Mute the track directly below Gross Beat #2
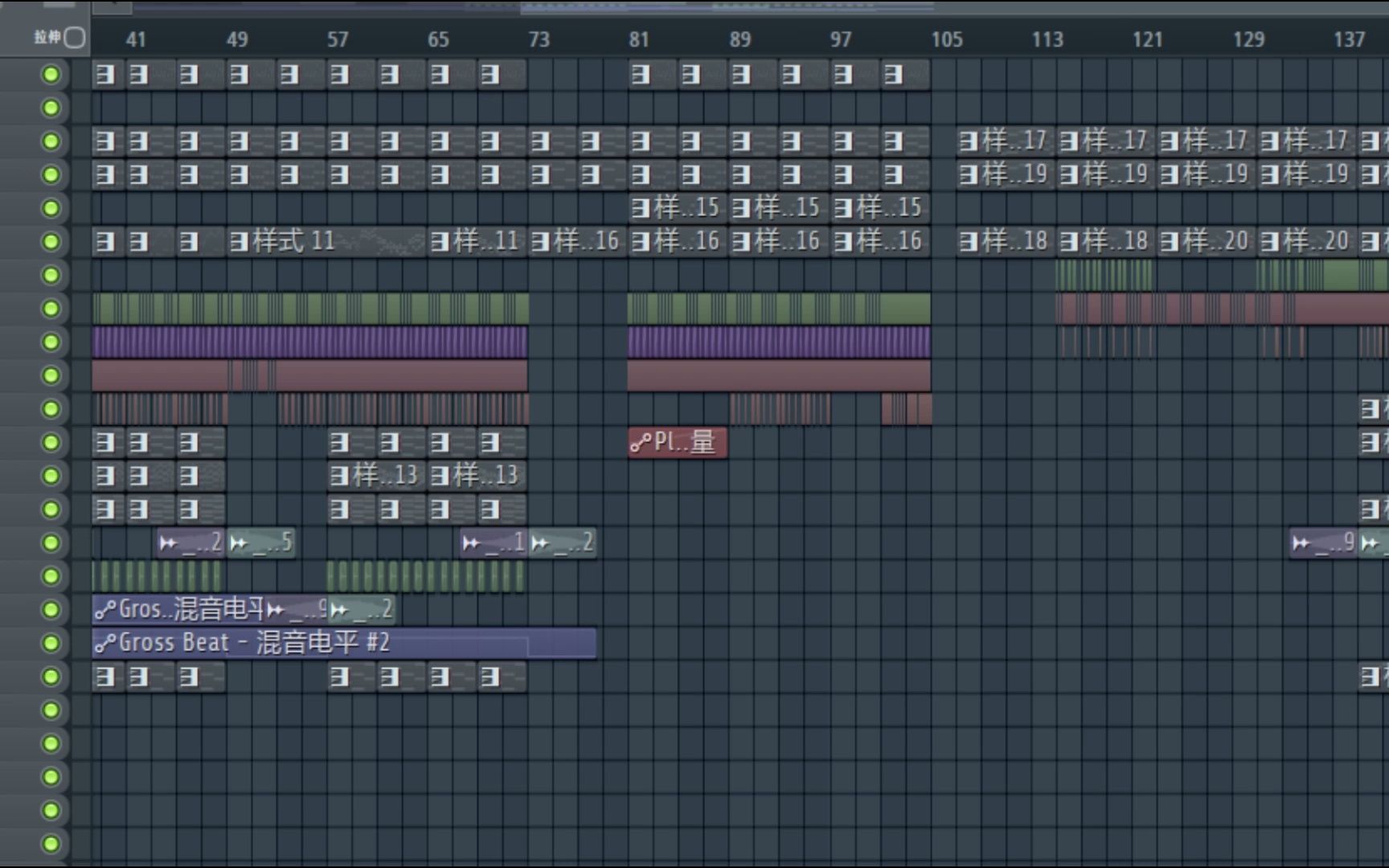The image size is (1389, 868). tap(51, 677)
